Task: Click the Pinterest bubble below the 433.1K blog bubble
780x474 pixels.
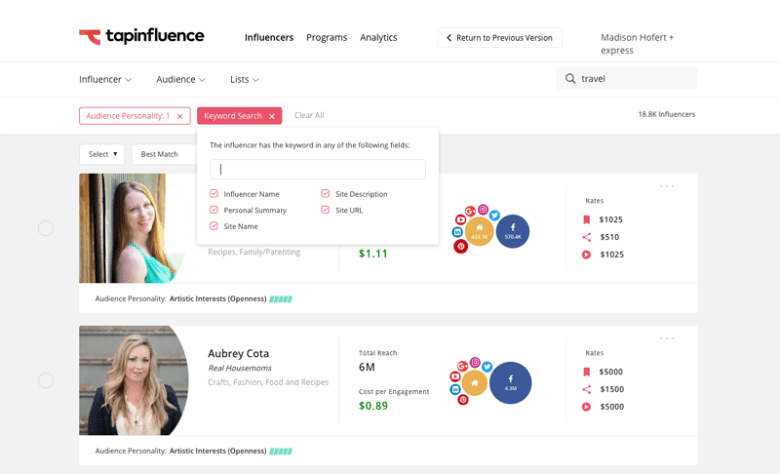Action: (461, 246)
